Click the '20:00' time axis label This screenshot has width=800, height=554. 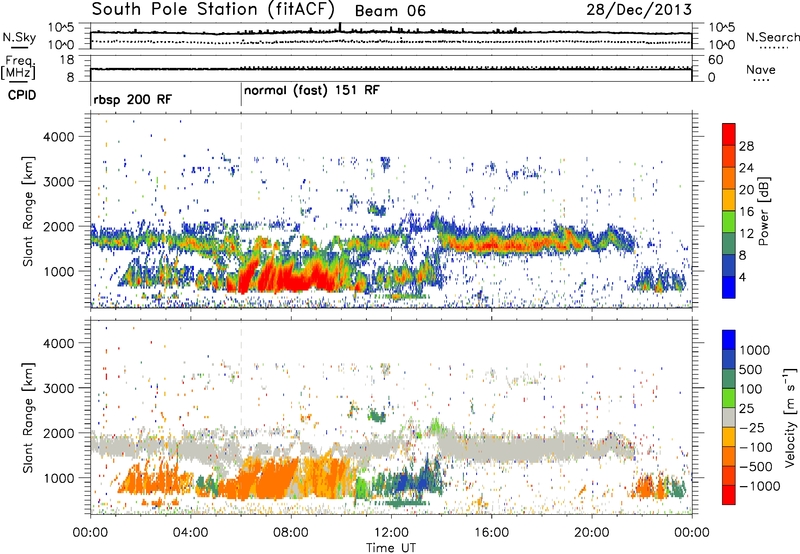tap(592, 533)
